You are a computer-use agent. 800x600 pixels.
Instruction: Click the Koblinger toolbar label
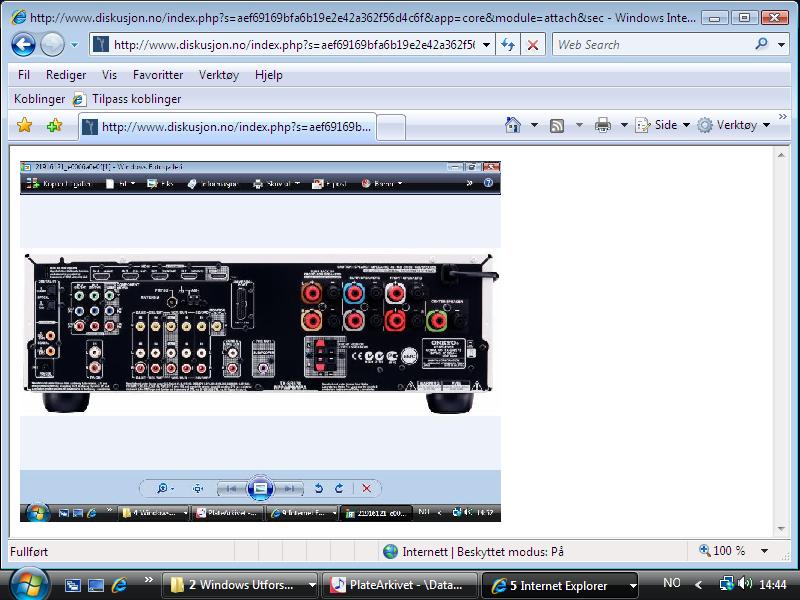click(39, 99)
